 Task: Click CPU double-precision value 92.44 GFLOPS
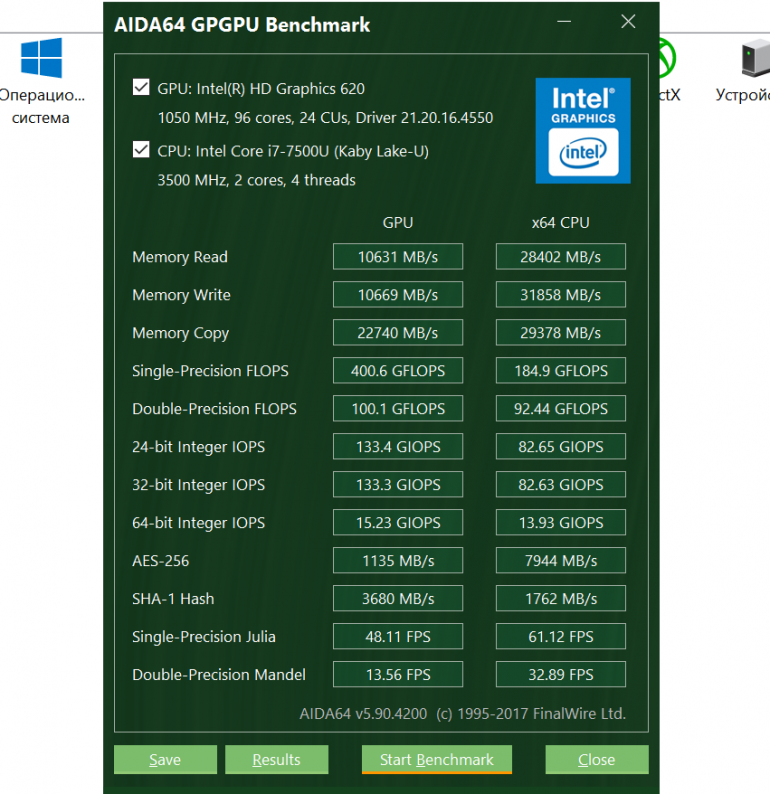pyautogui.click(x=560, y=409)
